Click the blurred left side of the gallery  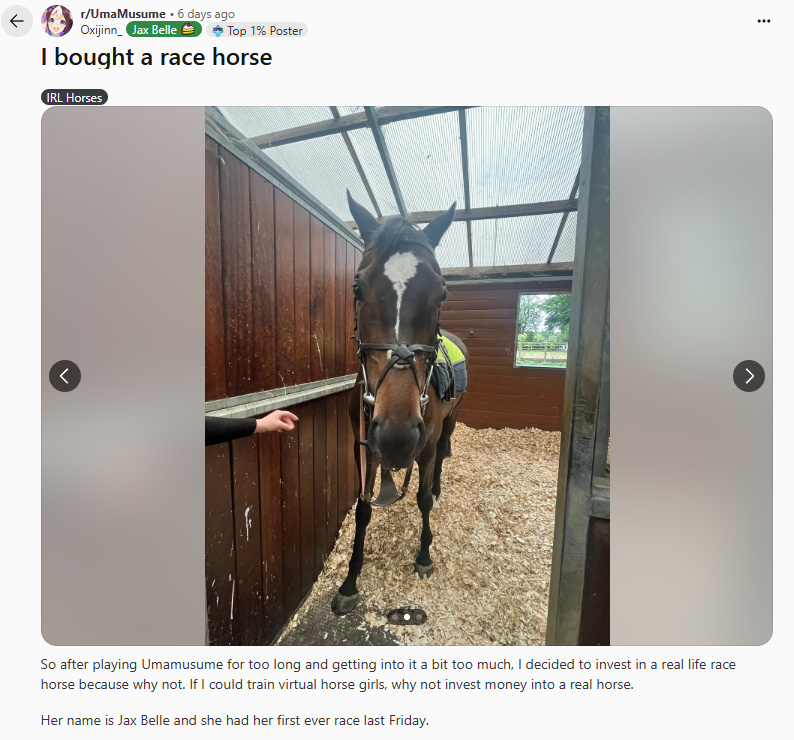(x=123, y=375)
